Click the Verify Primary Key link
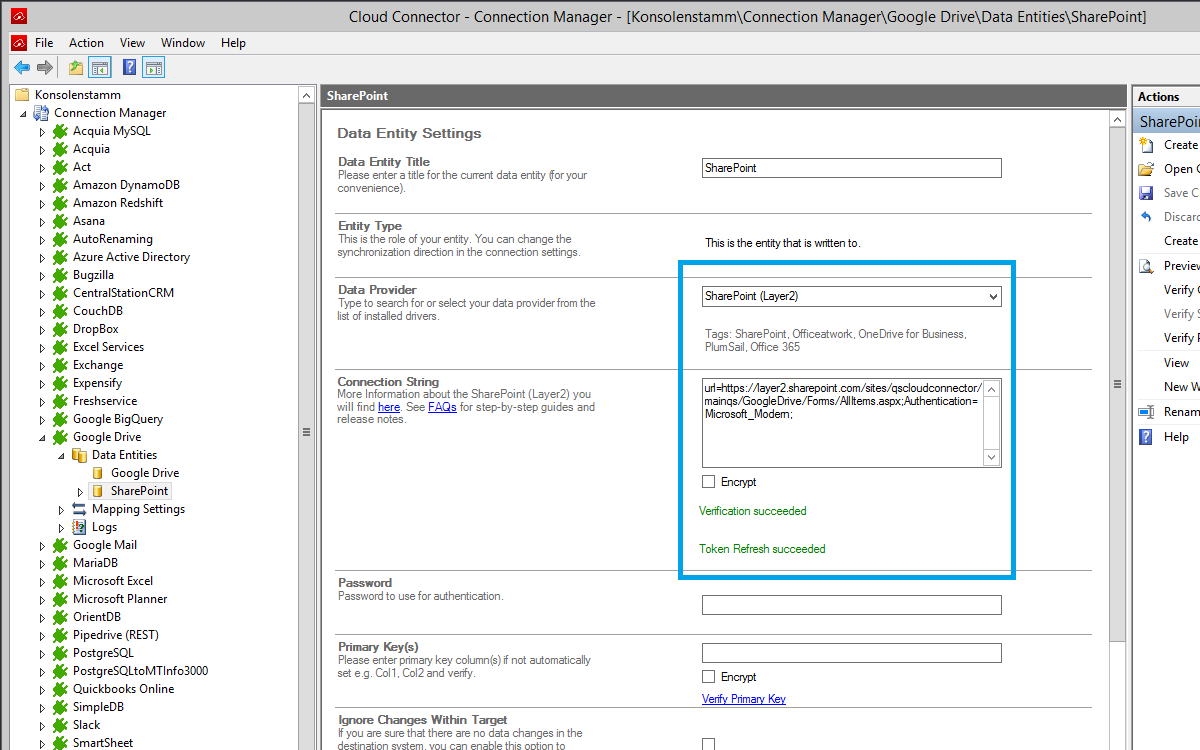Viewport: 1200px width, 750px height. (x=743, y=699)
